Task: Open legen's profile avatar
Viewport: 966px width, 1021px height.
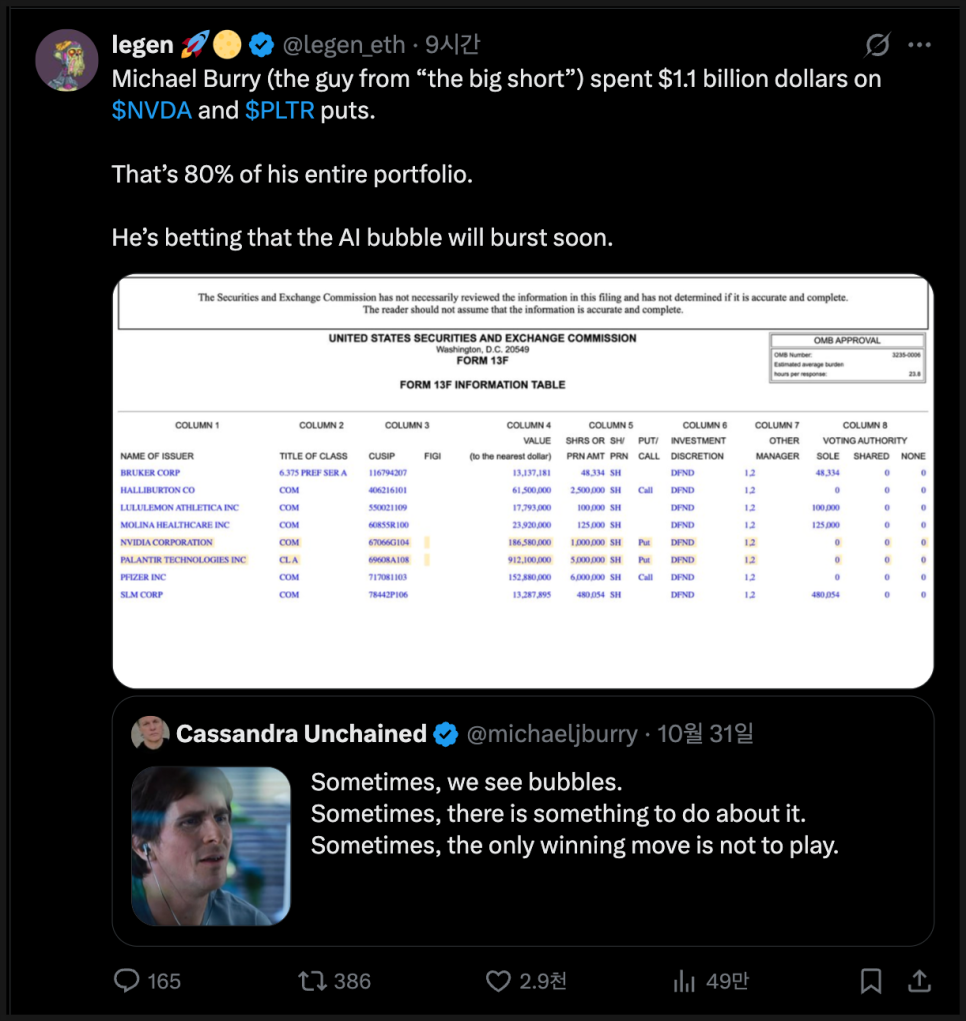Action: point(66,60)
